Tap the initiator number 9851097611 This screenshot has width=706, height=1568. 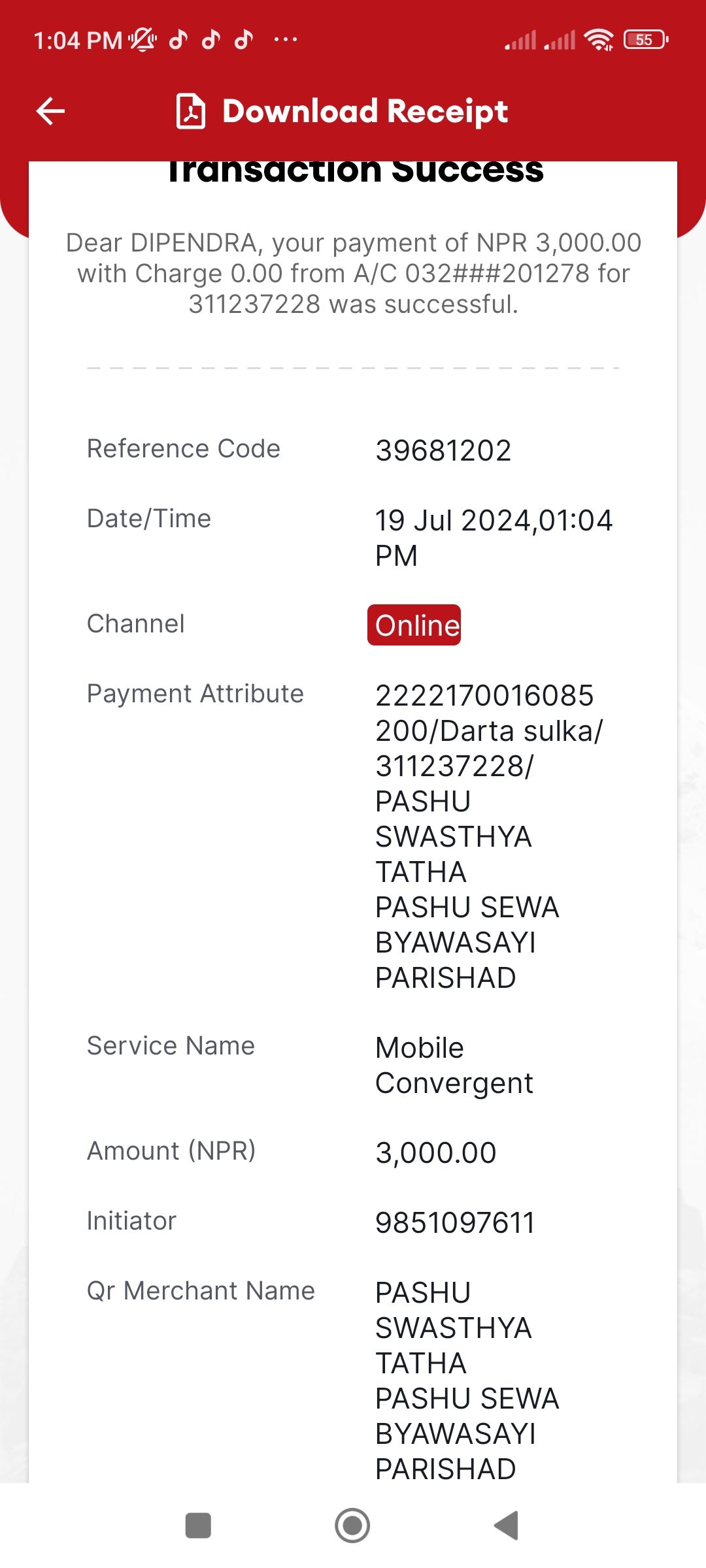pos(455,1223)
